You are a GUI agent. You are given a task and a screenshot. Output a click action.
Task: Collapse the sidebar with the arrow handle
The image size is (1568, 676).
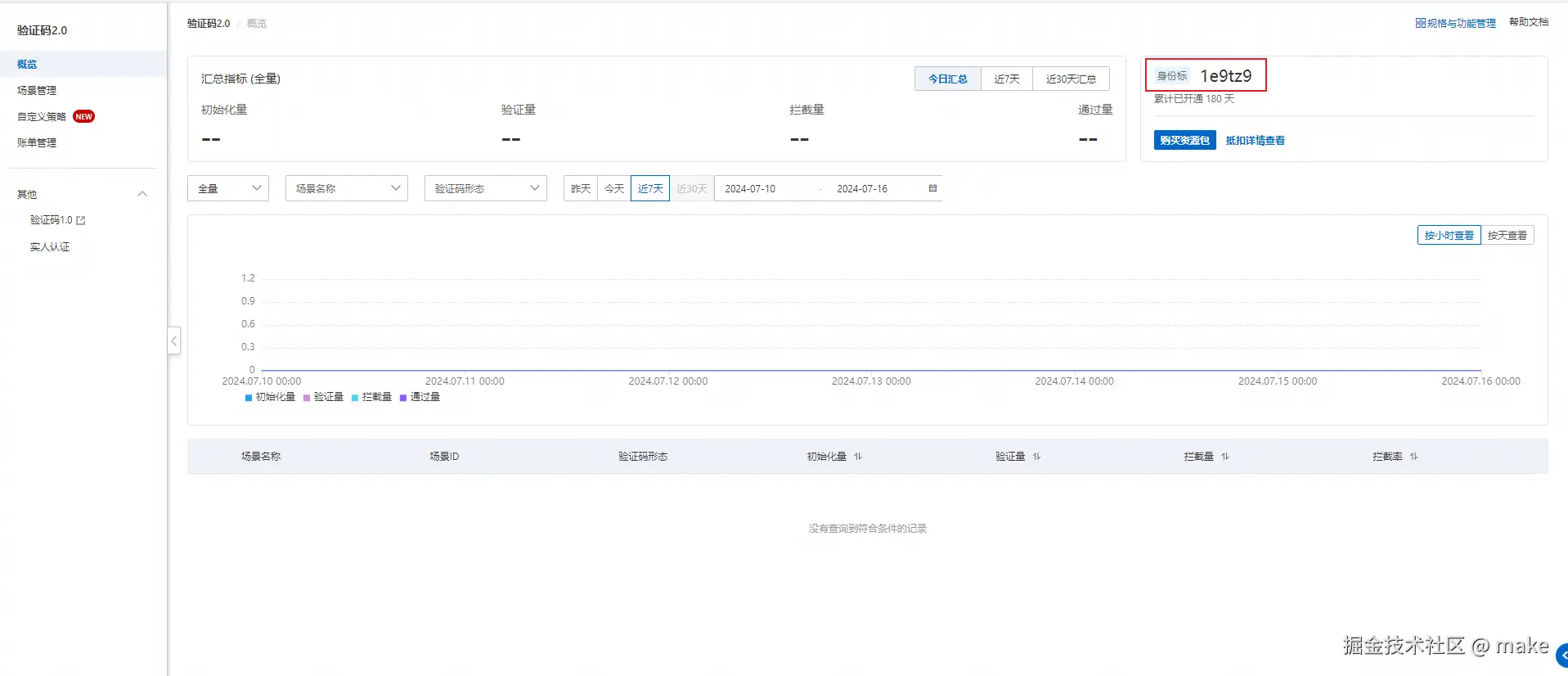pos(173,340)
